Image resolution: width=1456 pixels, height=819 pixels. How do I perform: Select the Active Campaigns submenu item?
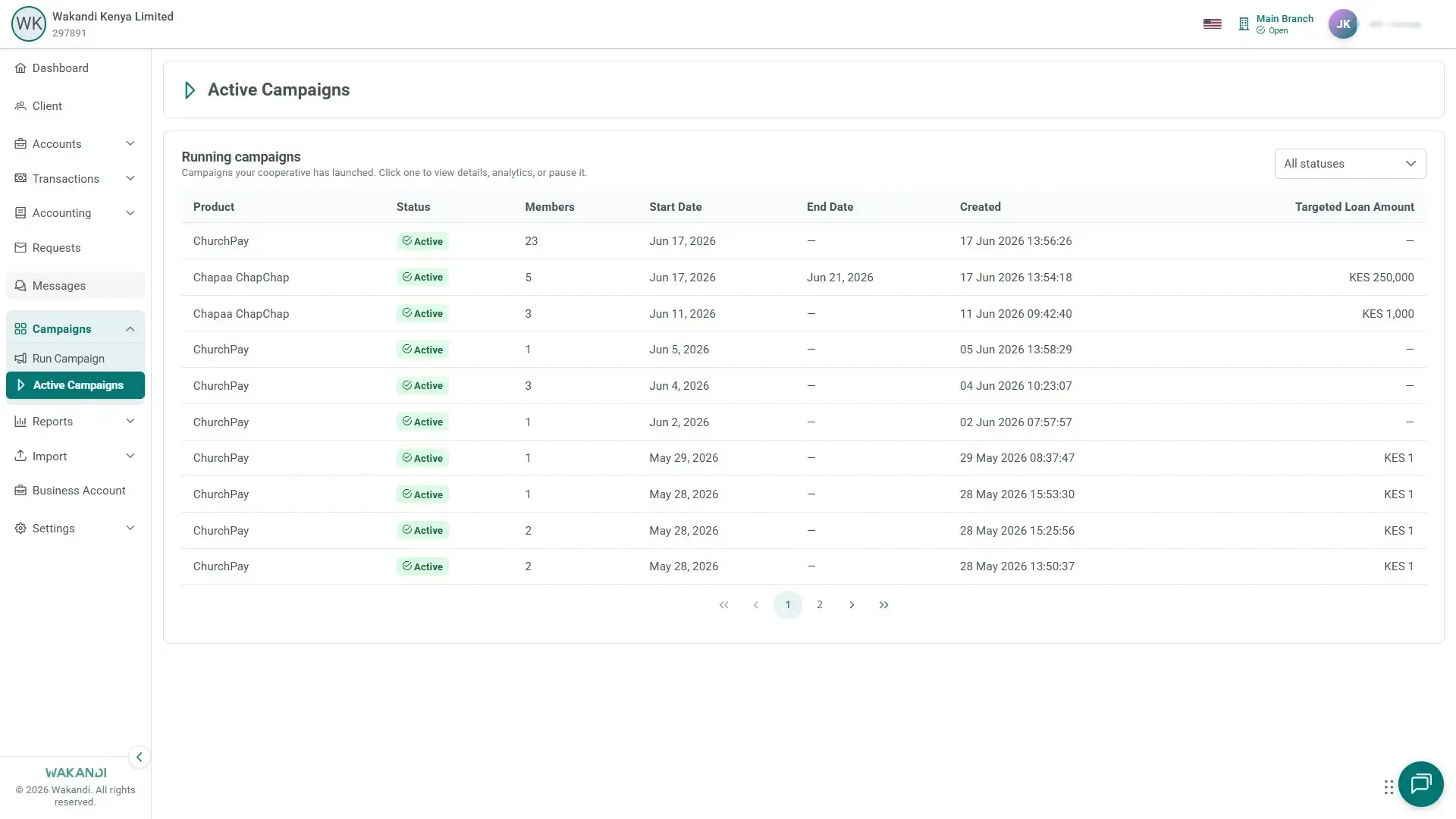pyautogui.click(x=75, y=385)
